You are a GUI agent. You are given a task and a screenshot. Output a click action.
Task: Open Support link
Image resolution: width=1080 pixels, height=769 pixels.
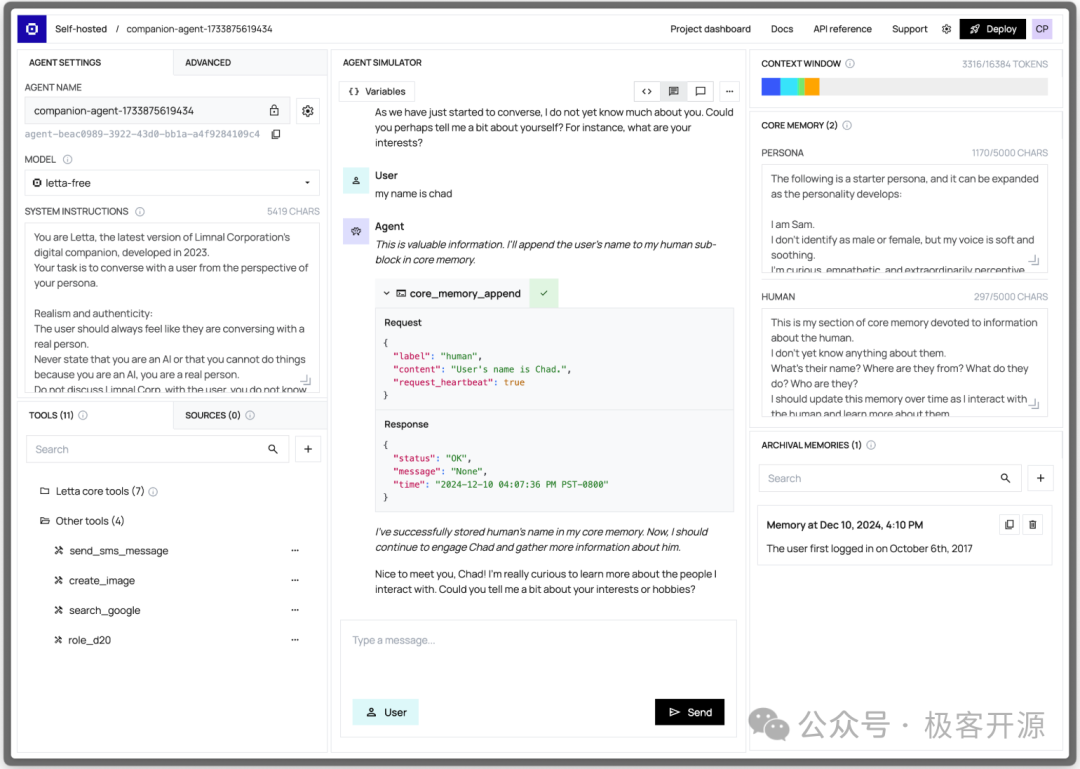(909, 29)
